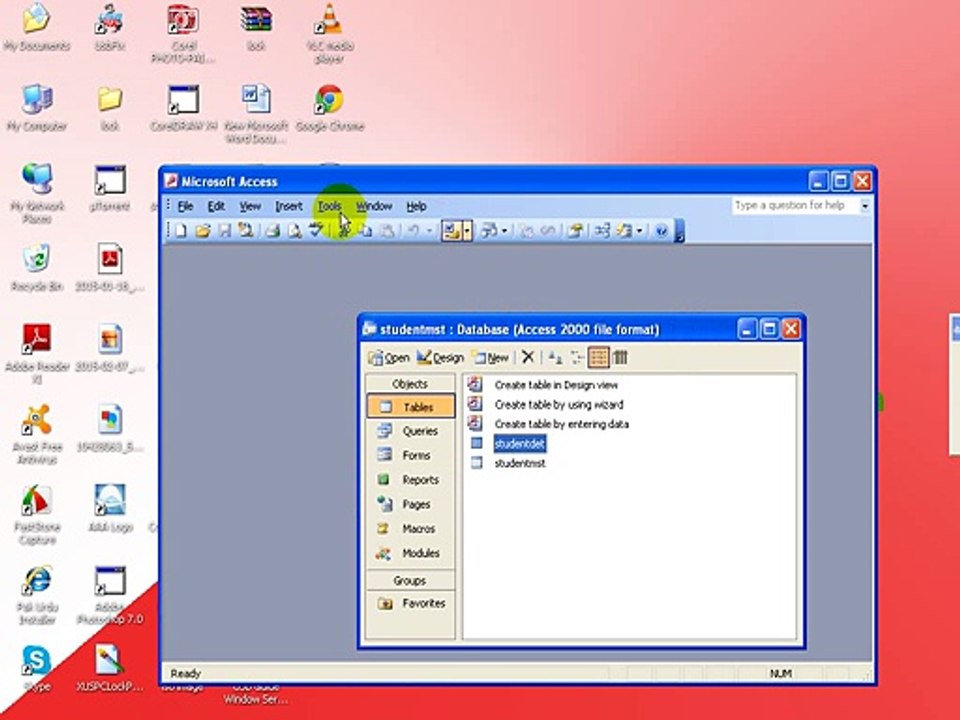
Task: Click the VLC media player desktop icon
Action: 329,20
